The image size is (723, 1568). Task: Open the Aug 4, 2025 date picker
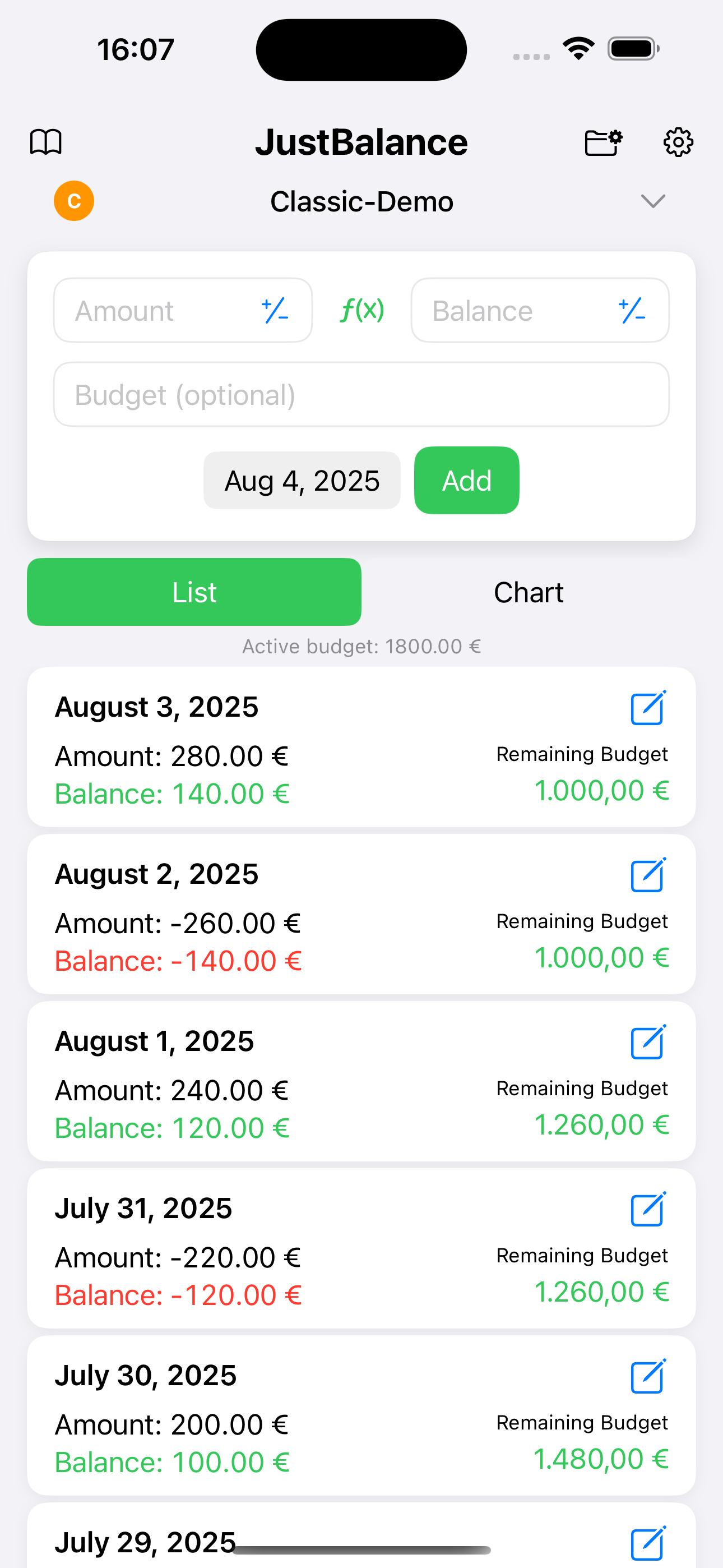coord(302,481)
